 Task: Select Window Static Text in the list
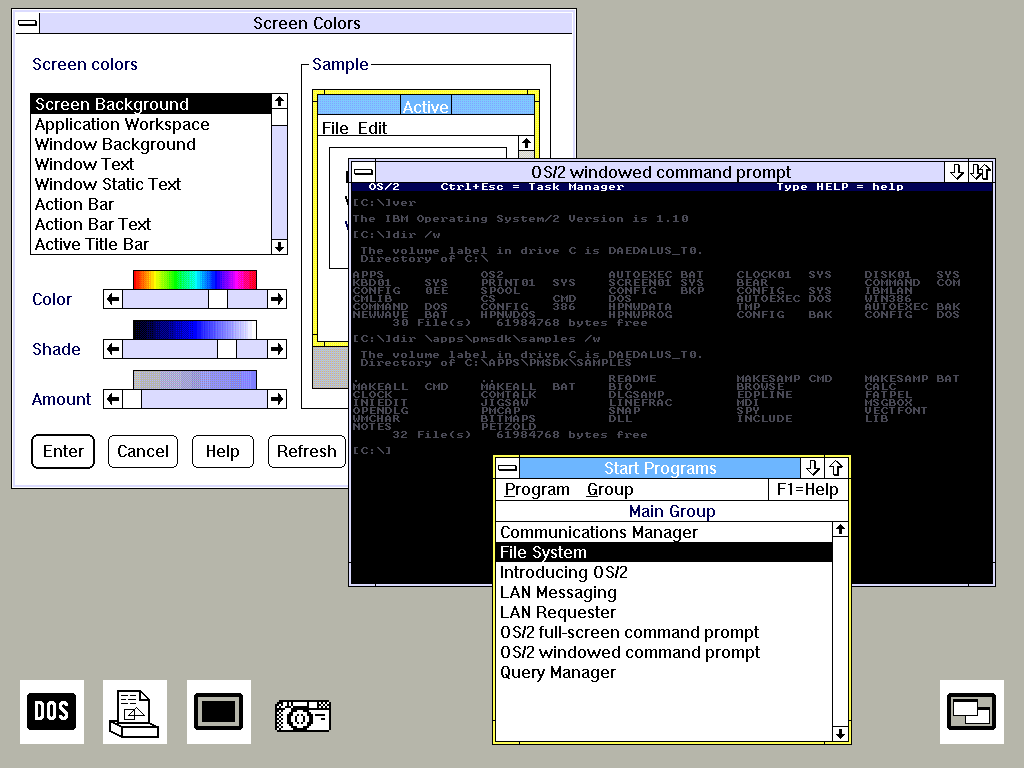coord(151,184)
